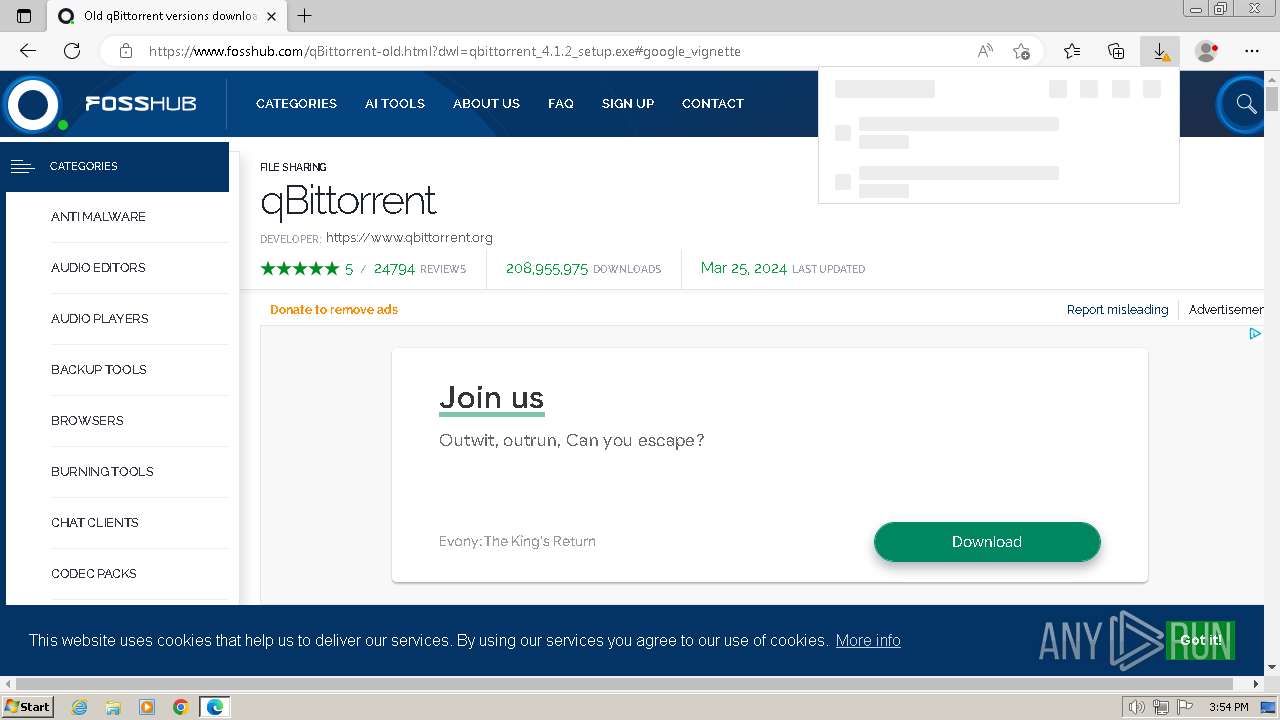Go to SIGN UP page
Screen dimensions: 1280x720
point(628,103)
